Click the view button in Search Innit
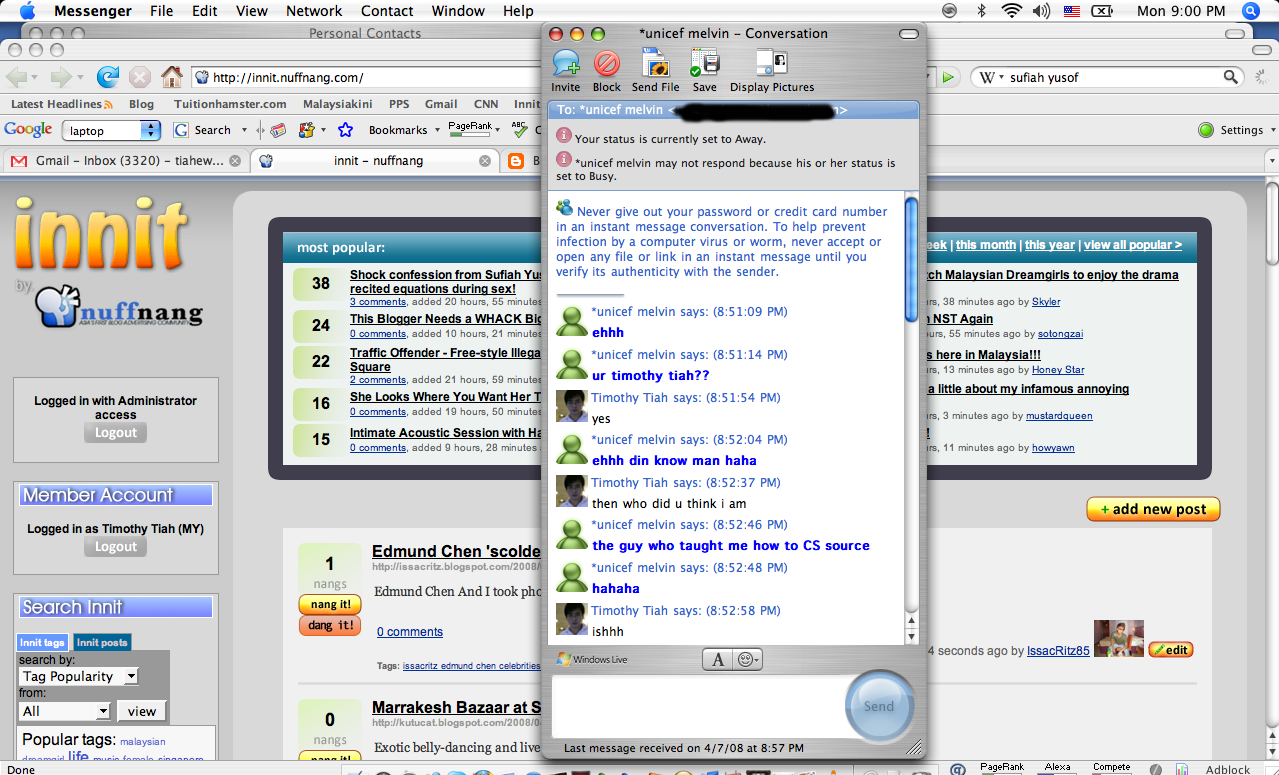This screenshot has height=775, width=1279. pos(142,711)
